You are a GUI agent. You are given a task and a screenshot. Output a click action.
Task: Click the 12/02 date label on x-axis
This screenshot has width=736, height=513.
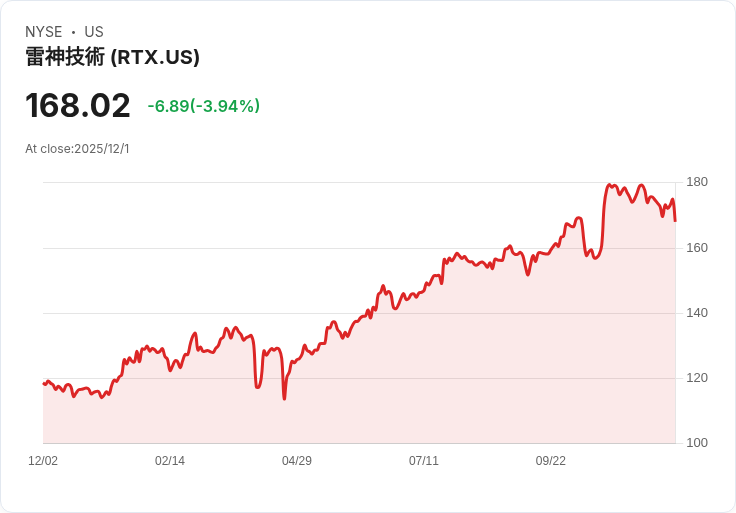43,461
